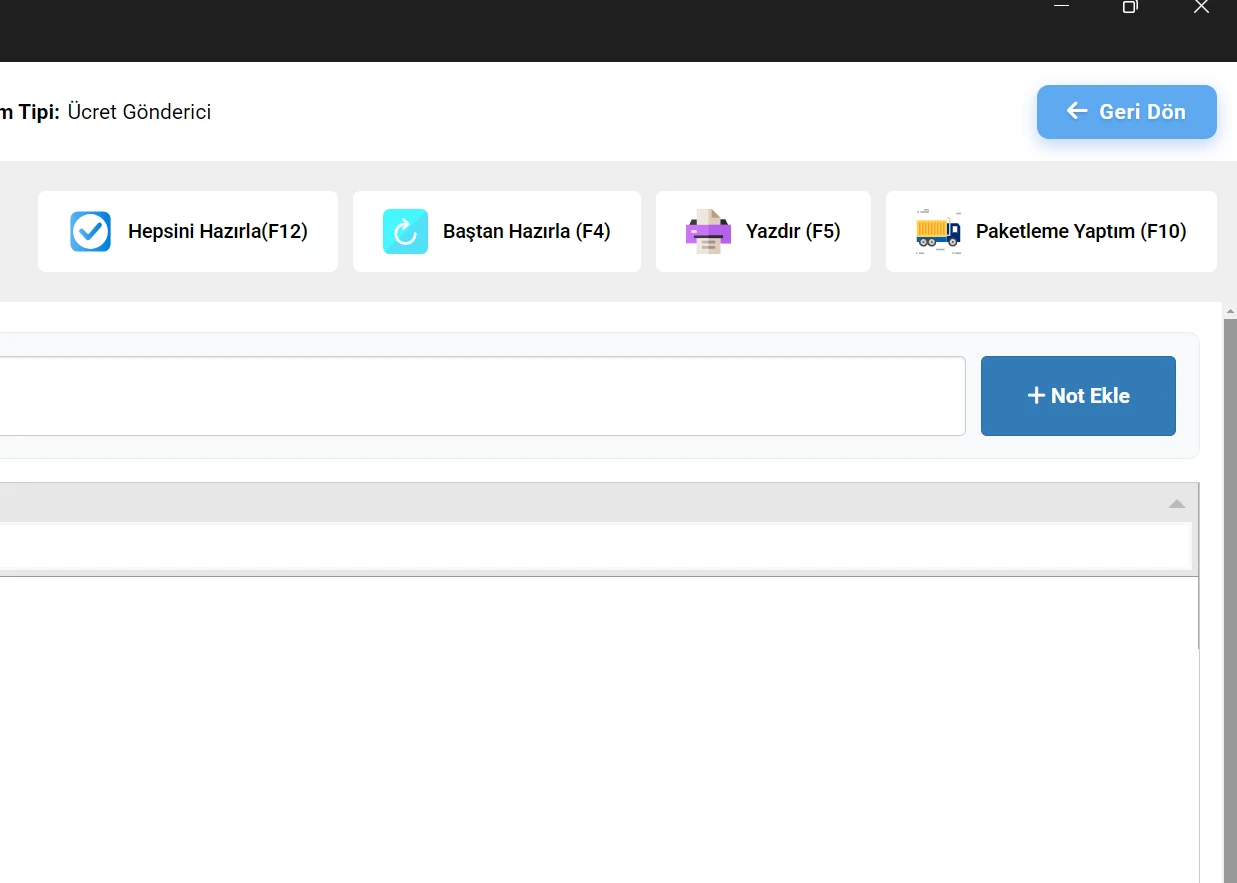Restore down the application window
This screenshot has height=883, width=1237.
[x=1130, y=7]
